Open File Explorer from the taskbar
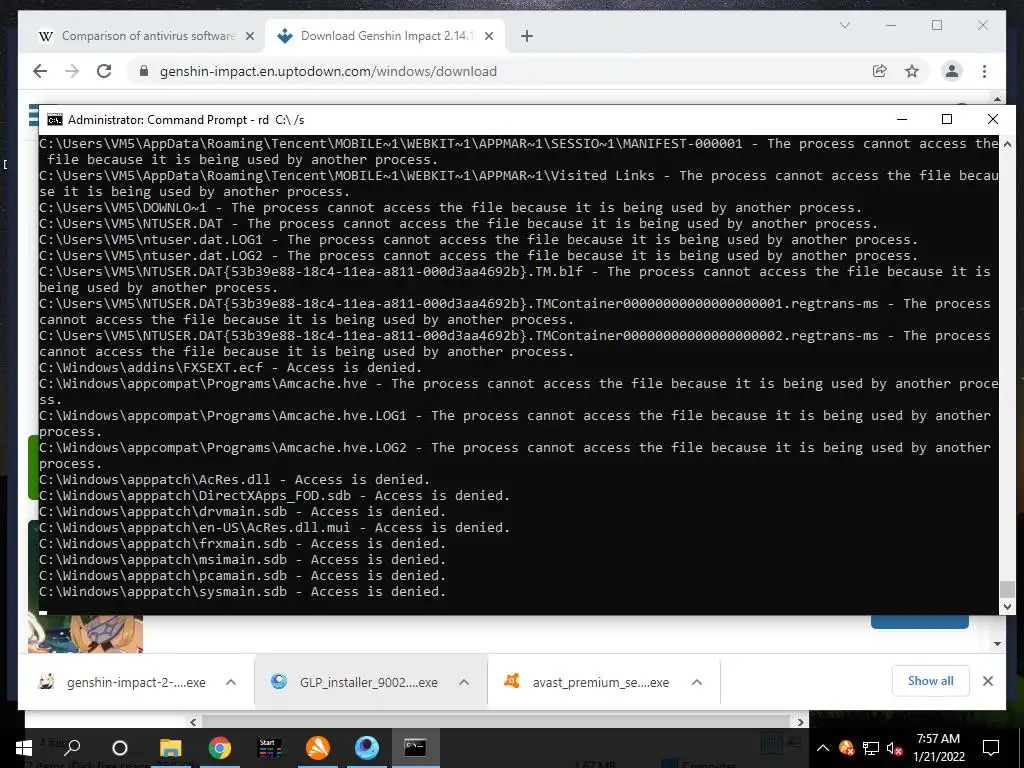This screenshot has height=768, width=1024. 170,748
